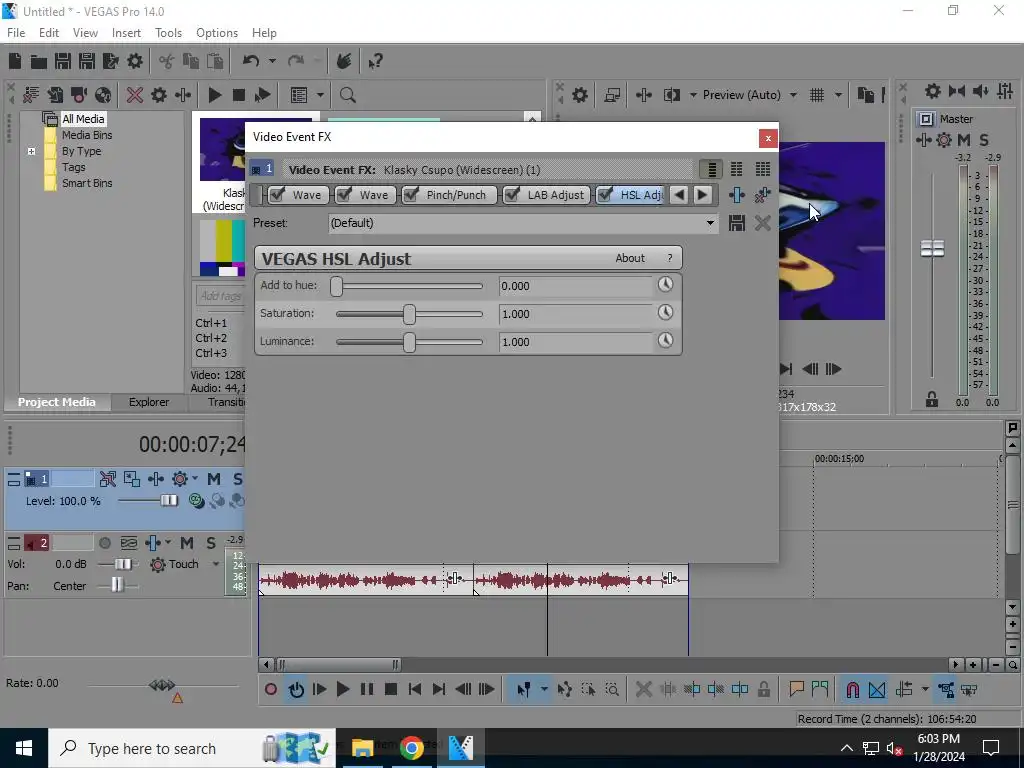The height and width of the screenshot is (768, 1024).
Task: Uncheck the LAB Adjust effect
Action: pyautogui.click(x=512, y=195)
